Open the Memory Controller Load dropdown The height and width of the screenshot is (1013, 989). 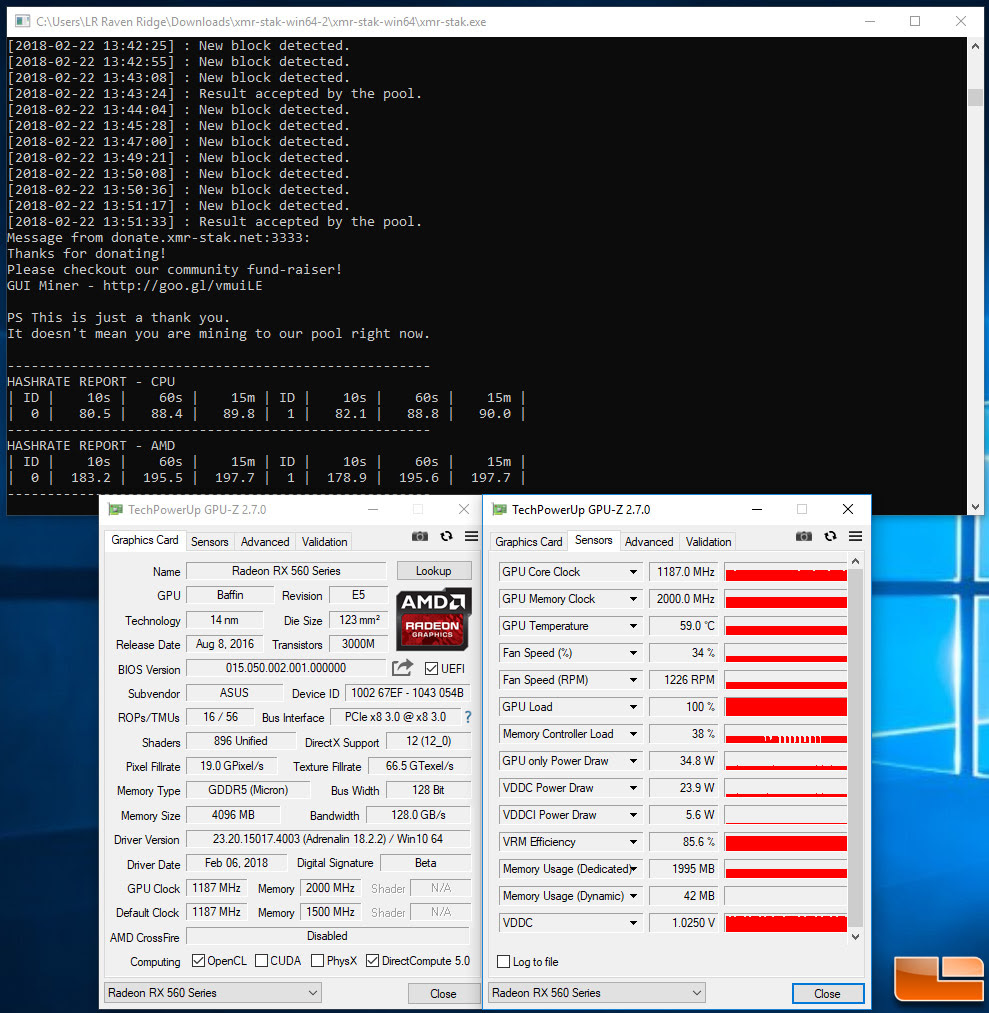pyautogui.click(x=634, y=734)
